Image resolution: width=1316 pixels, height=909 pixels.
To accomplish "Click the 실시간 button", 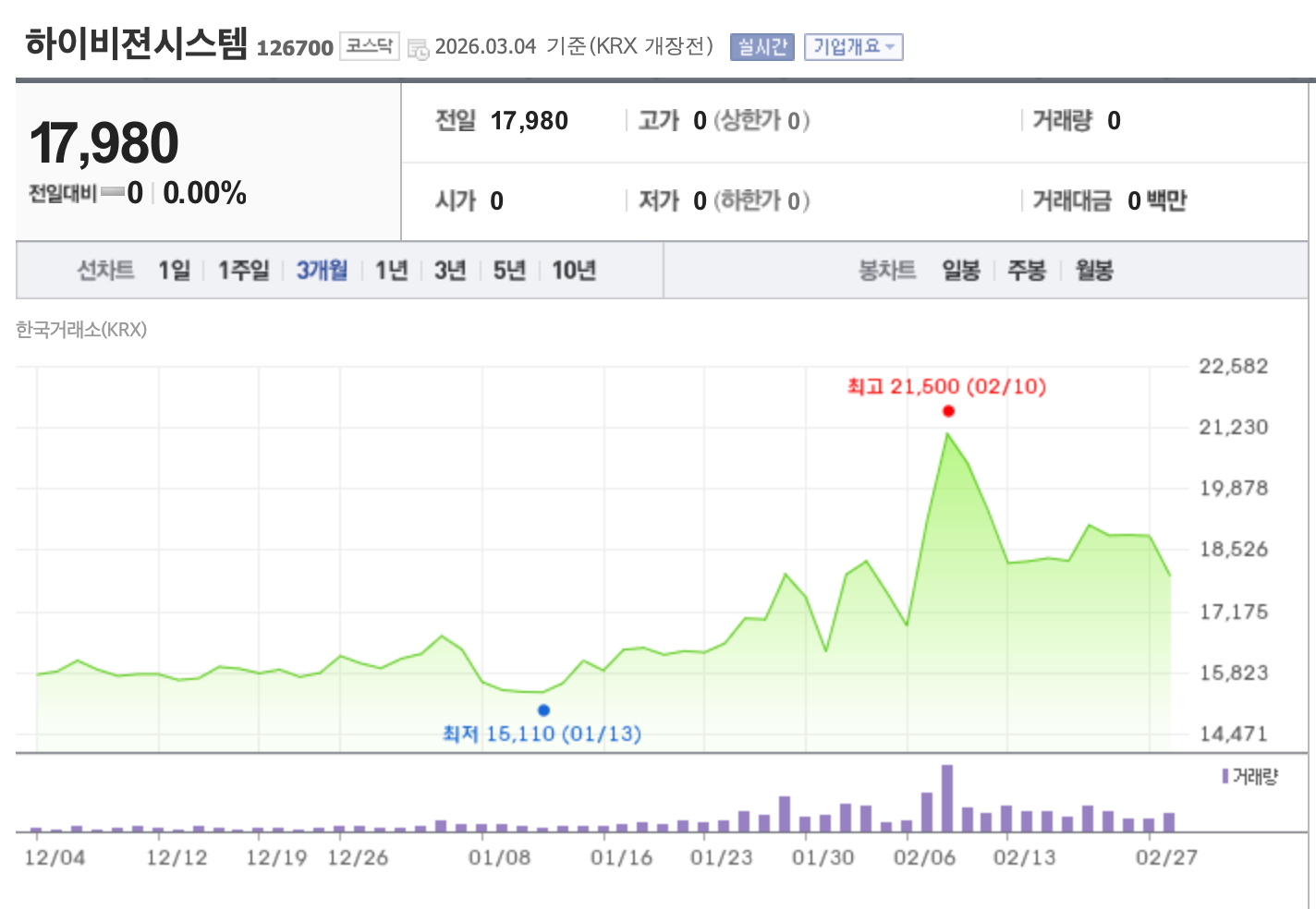I will point(762,47).
